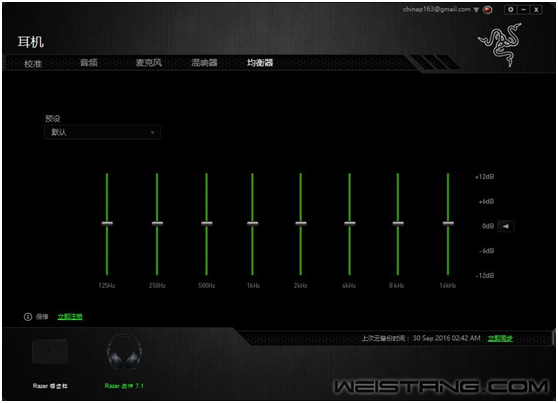
Task: Click the 立即注册 register now link
Action: pyautogui.click(x=70, y=316)
